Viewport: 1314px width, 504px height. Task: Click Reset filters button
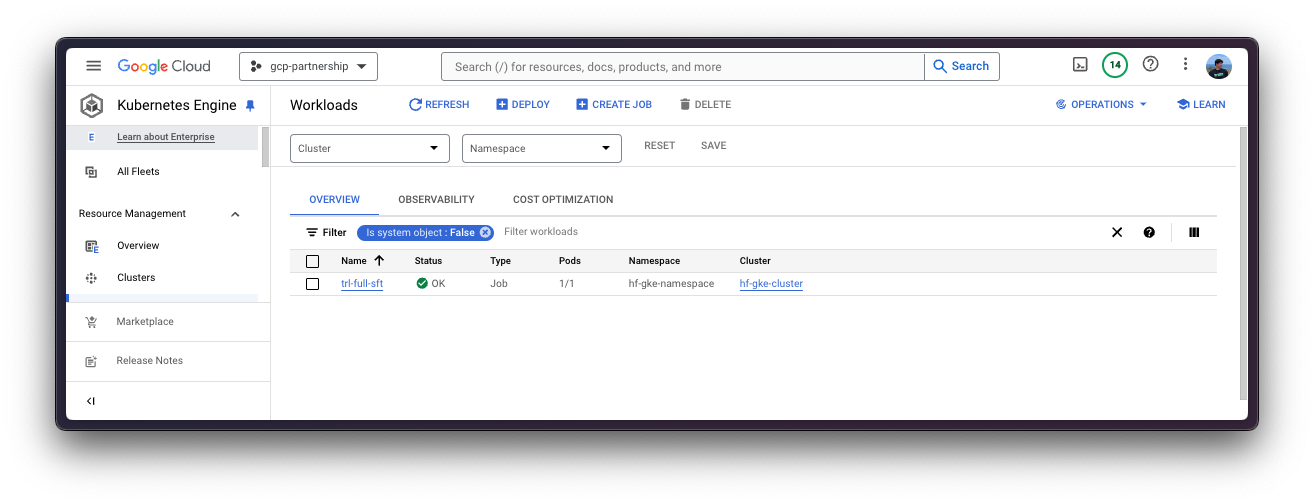click(660, 146)
